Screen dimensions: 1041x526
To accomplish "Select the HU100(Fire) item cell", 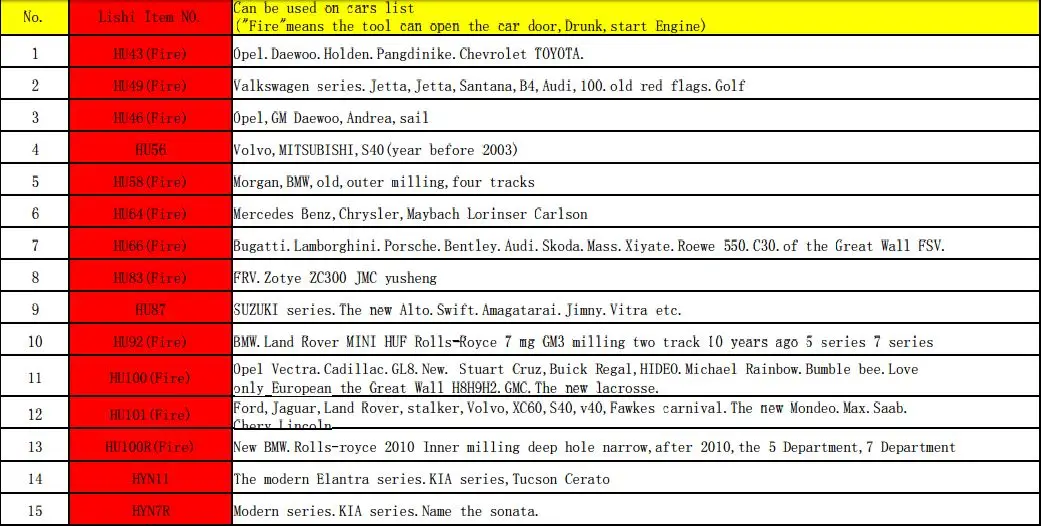I will click(150, 376).
